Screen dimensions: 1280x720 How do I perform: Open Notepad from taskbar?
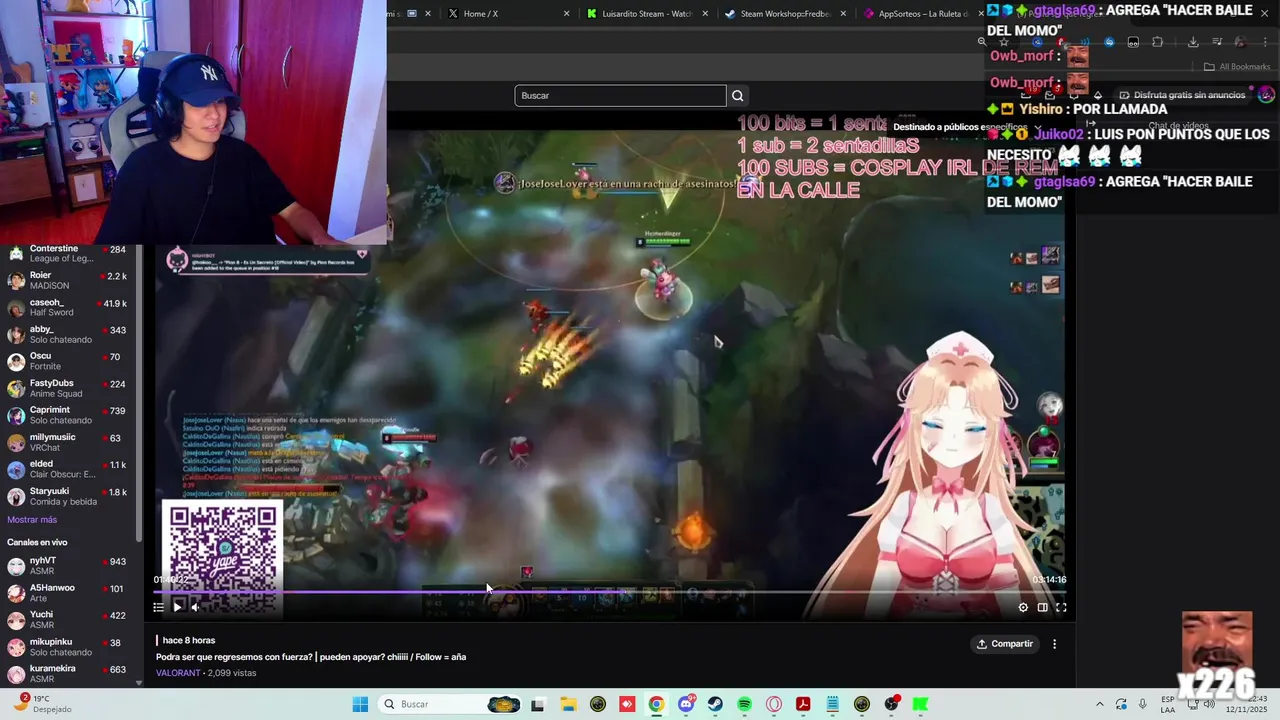tap(832, 704)
